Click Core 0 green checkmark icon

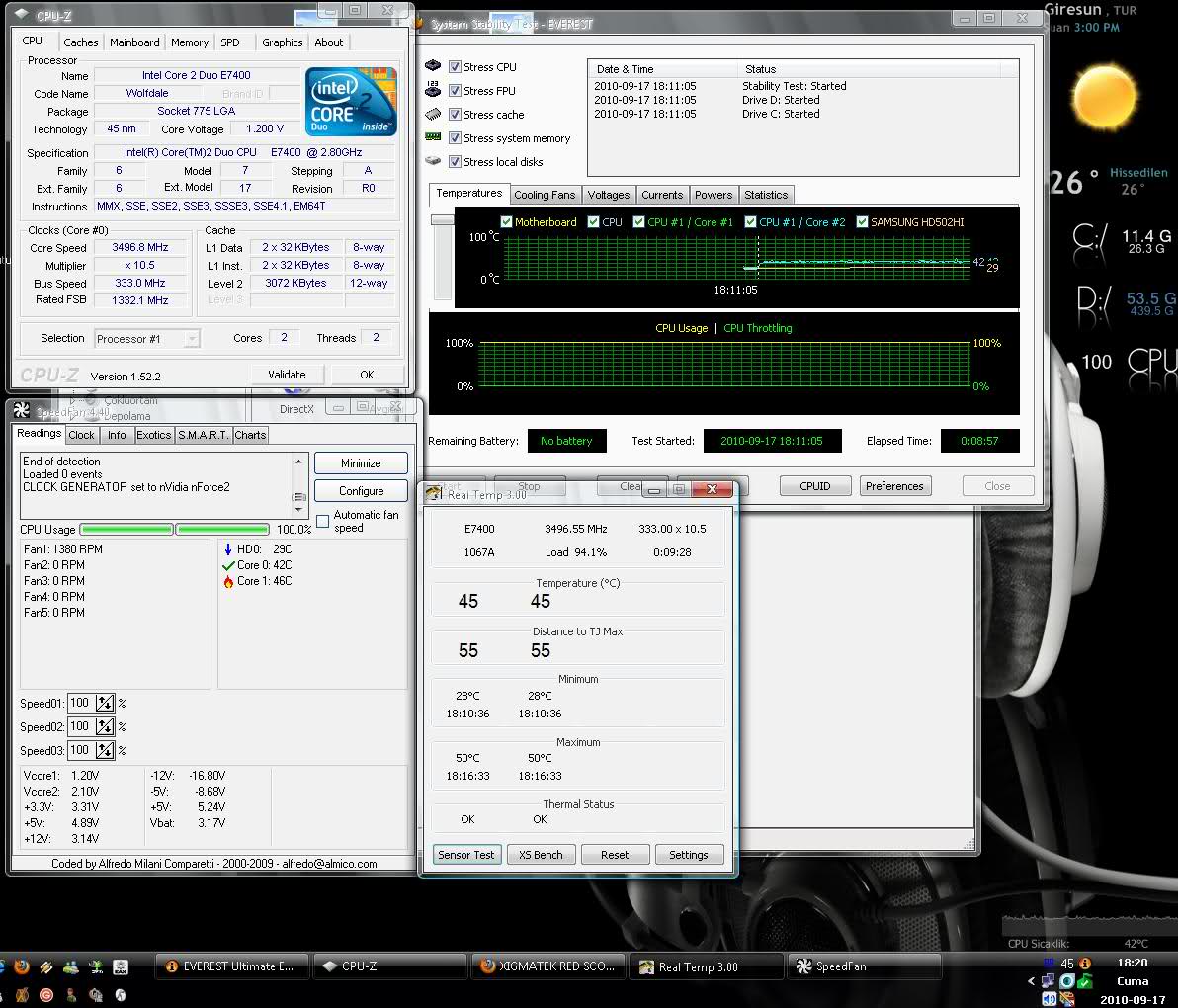coord(228,565)
